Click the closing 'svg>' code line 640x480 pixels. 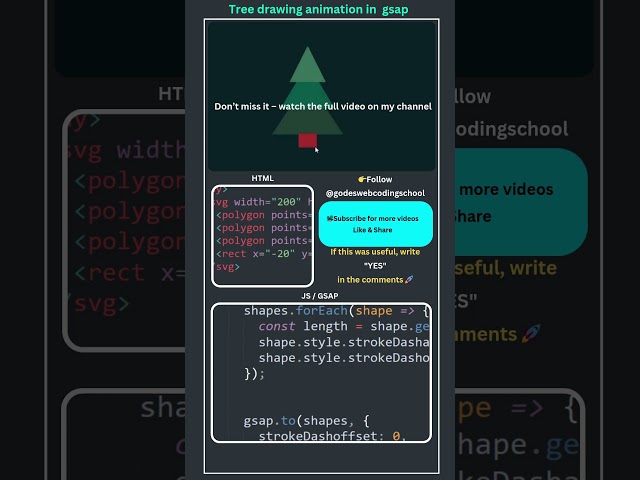click(x=227, y=267)
